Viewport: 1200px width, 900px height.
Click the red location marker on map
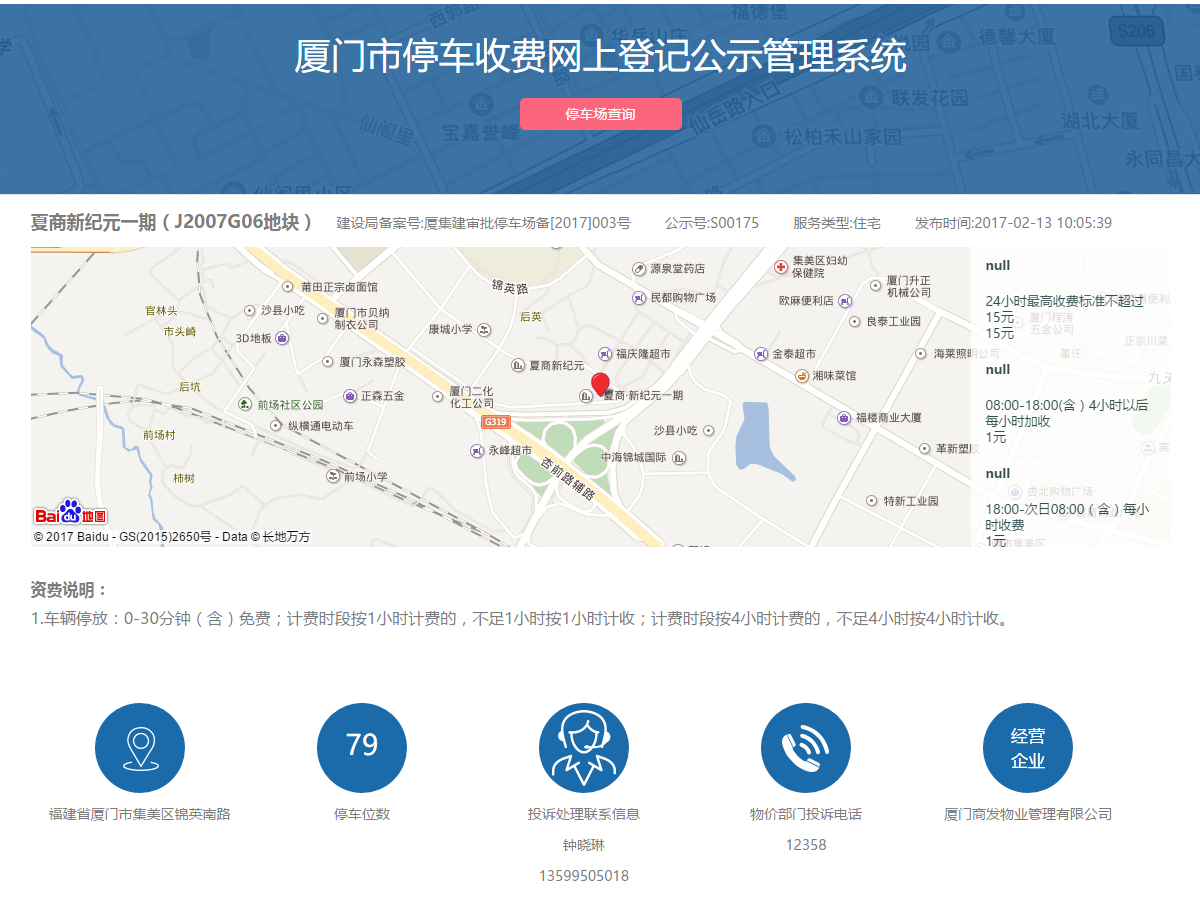[x=600, y=386]
